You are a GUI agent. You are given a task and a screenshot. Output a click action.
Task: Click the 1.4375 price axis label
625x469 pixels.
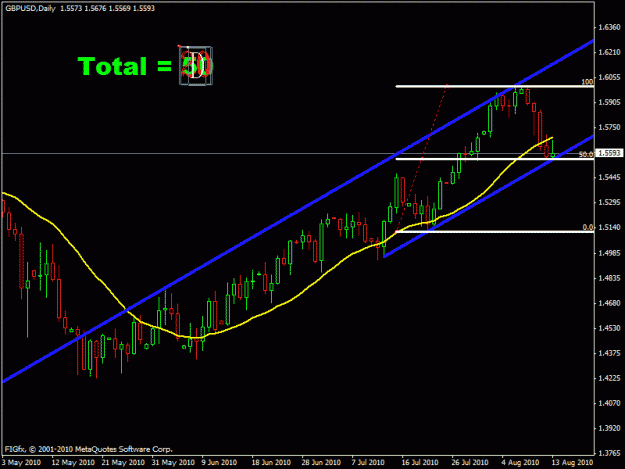(610, 353)
